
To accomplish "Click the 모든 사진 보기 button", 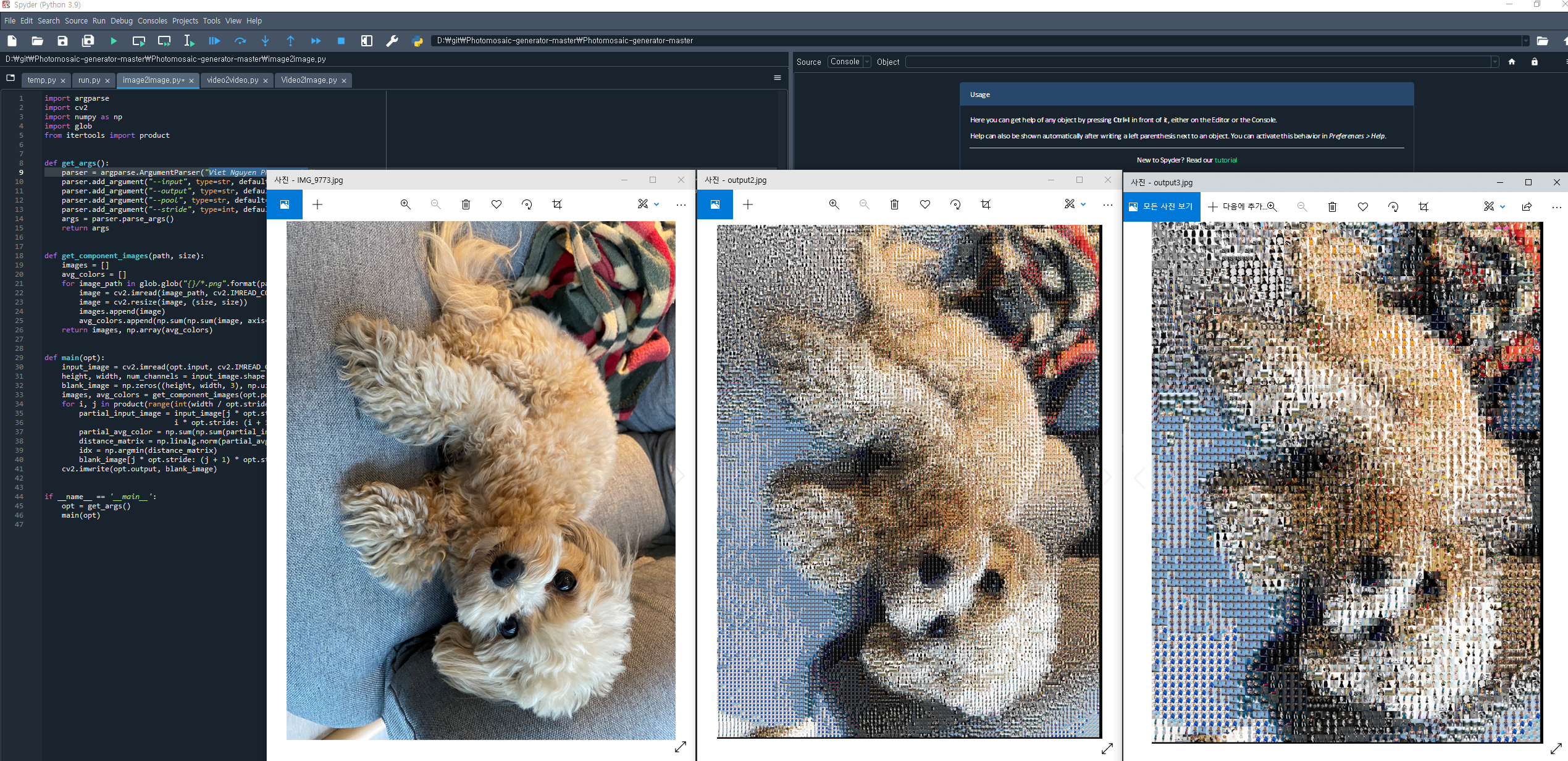I will [x=1161, y=207].
